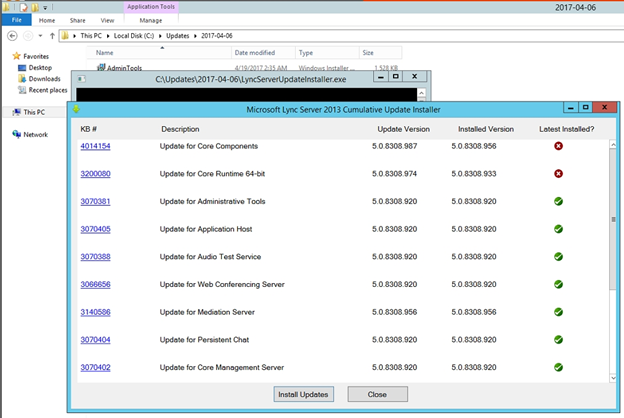Viewport: 624px width, 418px height.
Task: Open KB link 3070404
Action: (95, 340)
